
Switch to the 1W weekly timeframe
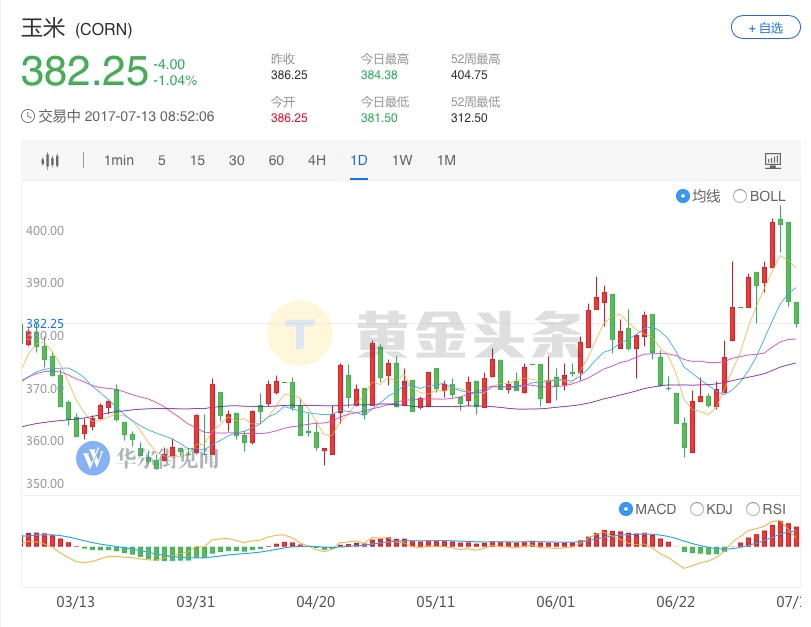(402, 160)
